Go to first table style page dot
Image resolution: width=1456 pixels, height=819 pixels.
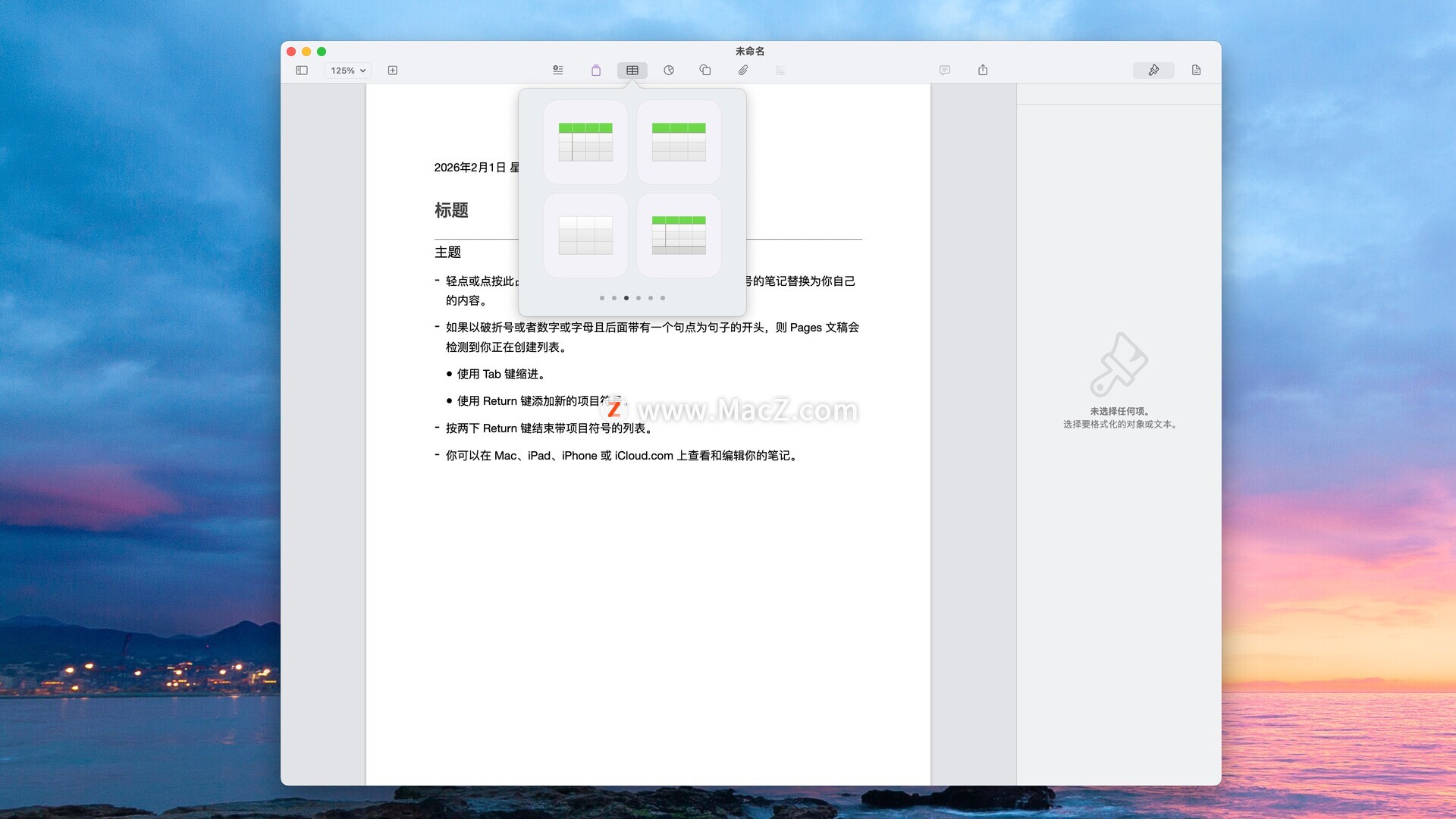click(x=602, y=298)
